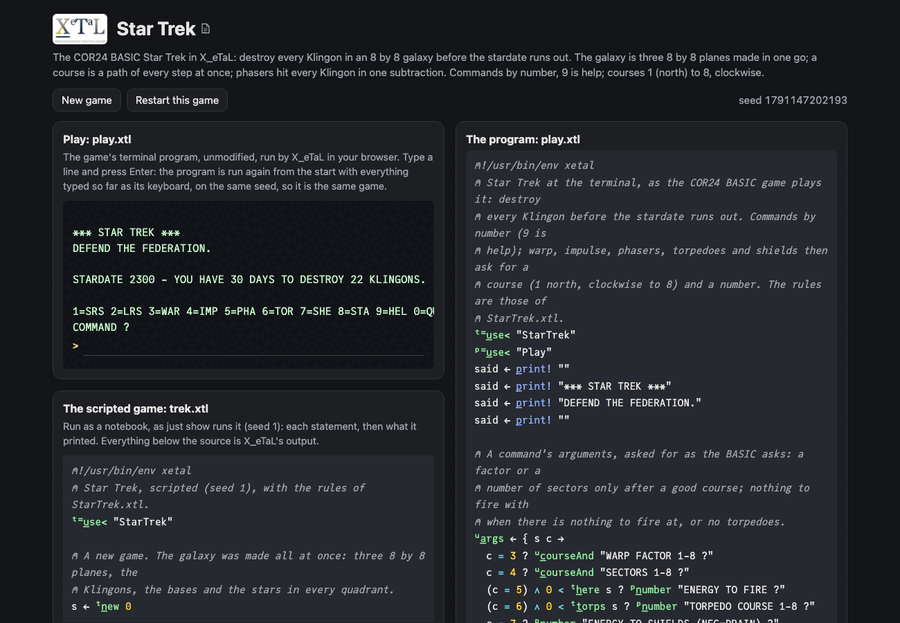Viewport: 900px width, 623px height.
Task: Select the seed 1791147202193 text
Action: 793,100
